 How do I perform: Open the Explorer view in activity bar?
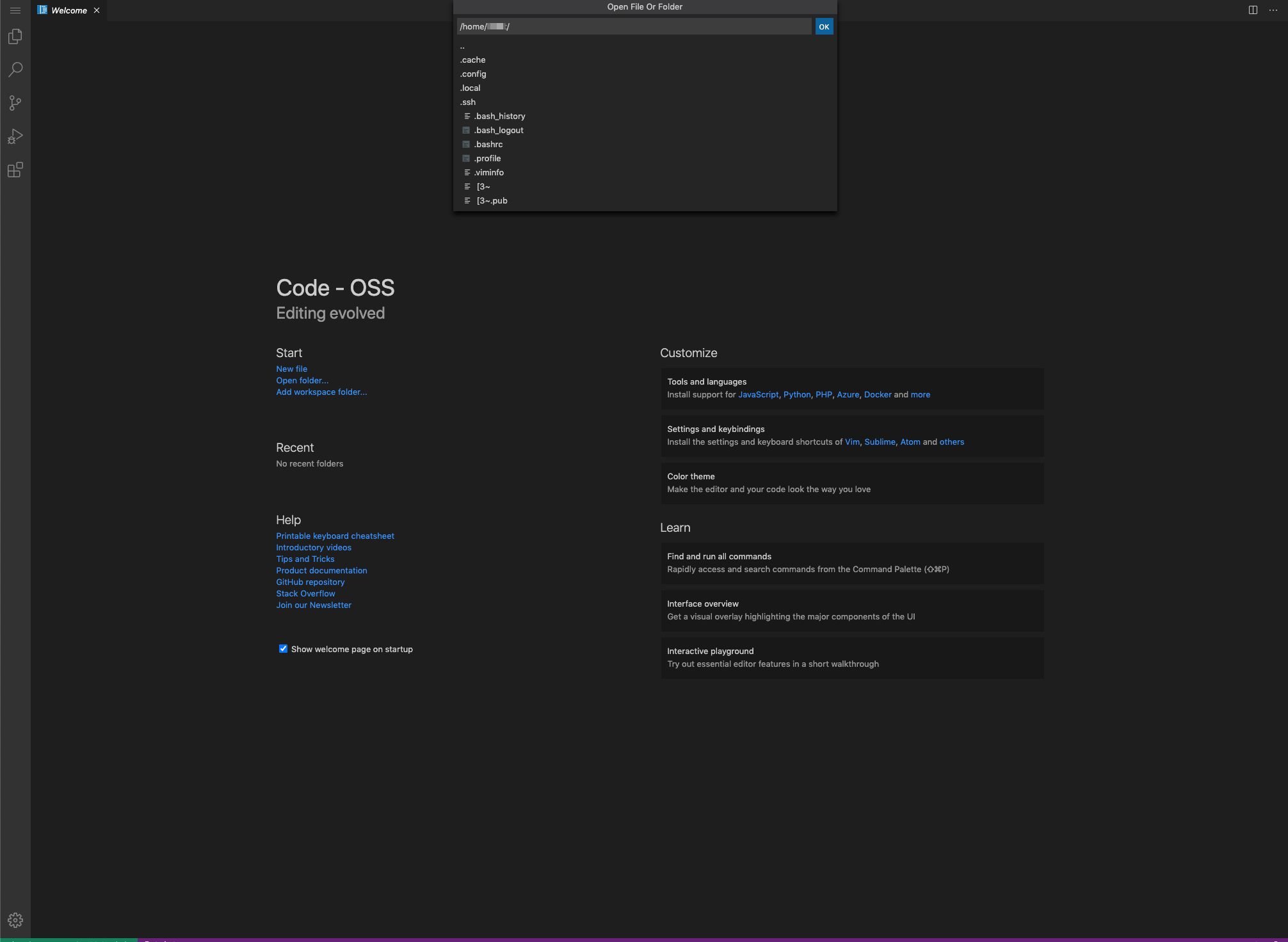(x=15, y=36)
